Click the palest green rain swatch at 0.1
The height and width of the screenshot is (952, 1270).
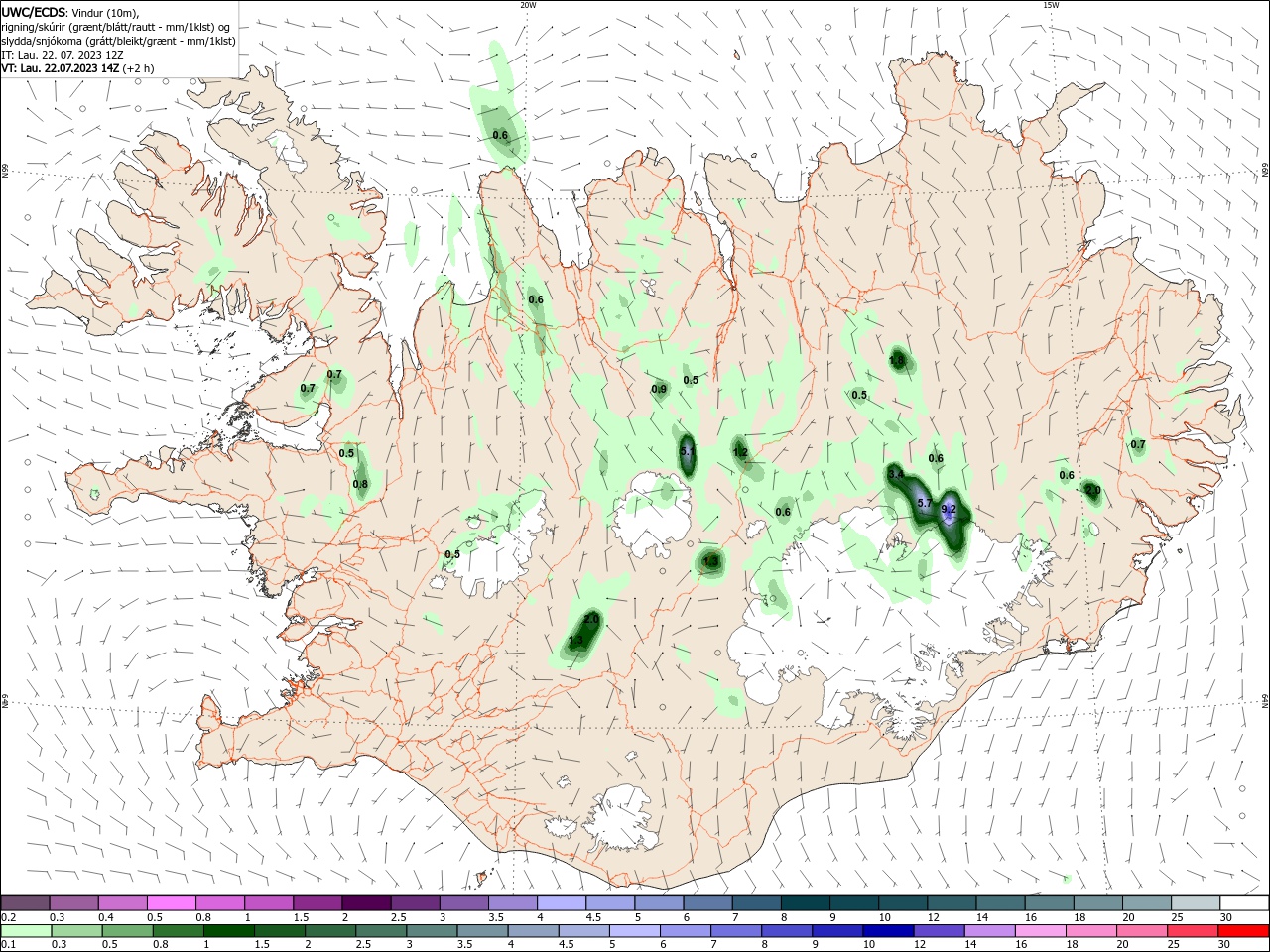[x=26, y=931]
